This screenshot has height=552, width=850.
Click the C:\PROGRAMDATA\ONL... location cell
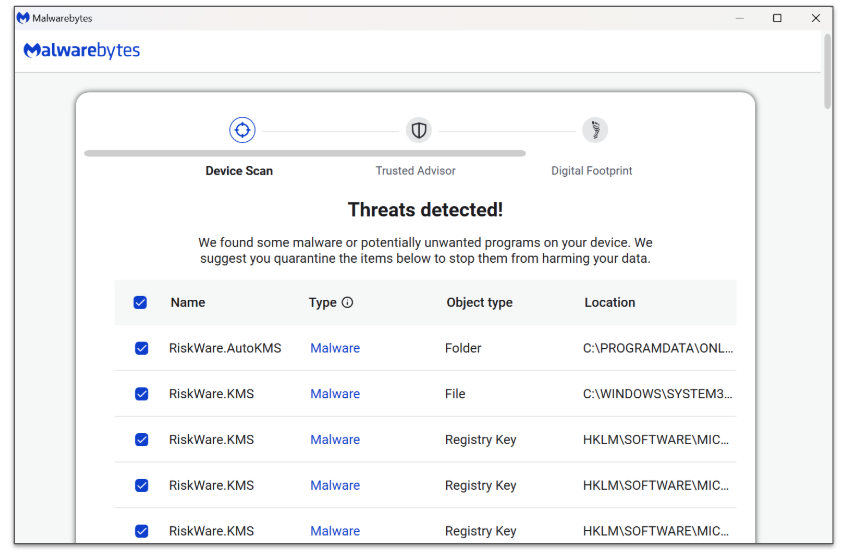[x=658, y=348]
